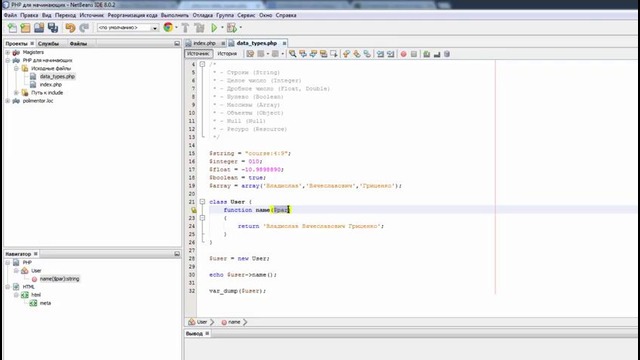Click the Chrome browser icon in toolbar

(168, 27)
